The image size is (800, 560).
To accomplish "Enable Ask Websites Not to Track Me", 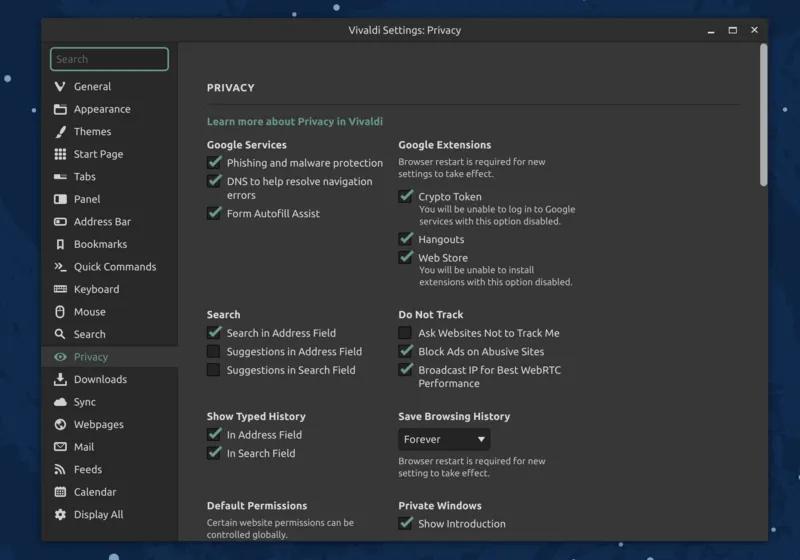I will click(405, 333).
